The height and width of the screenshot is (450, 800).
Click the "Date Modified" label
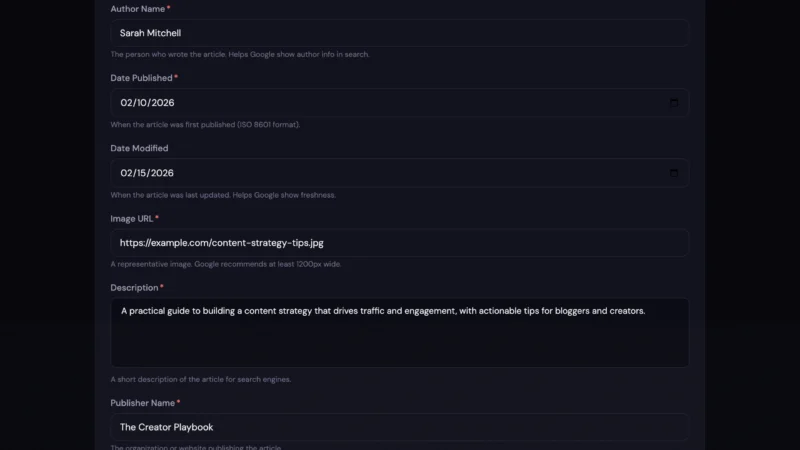(x=139, y=148)
